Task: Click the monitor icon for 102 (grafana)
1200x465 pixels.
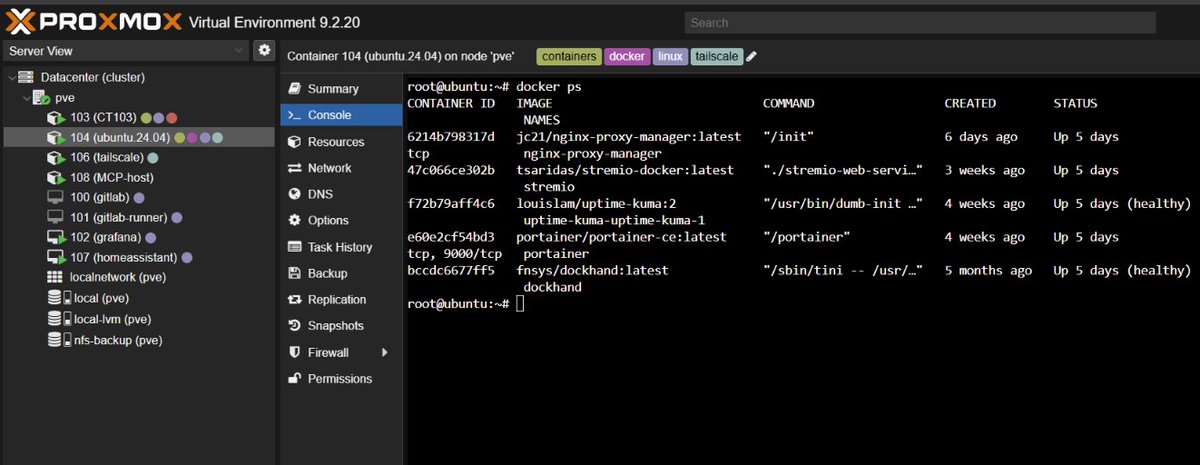Action: pos(56,238)
